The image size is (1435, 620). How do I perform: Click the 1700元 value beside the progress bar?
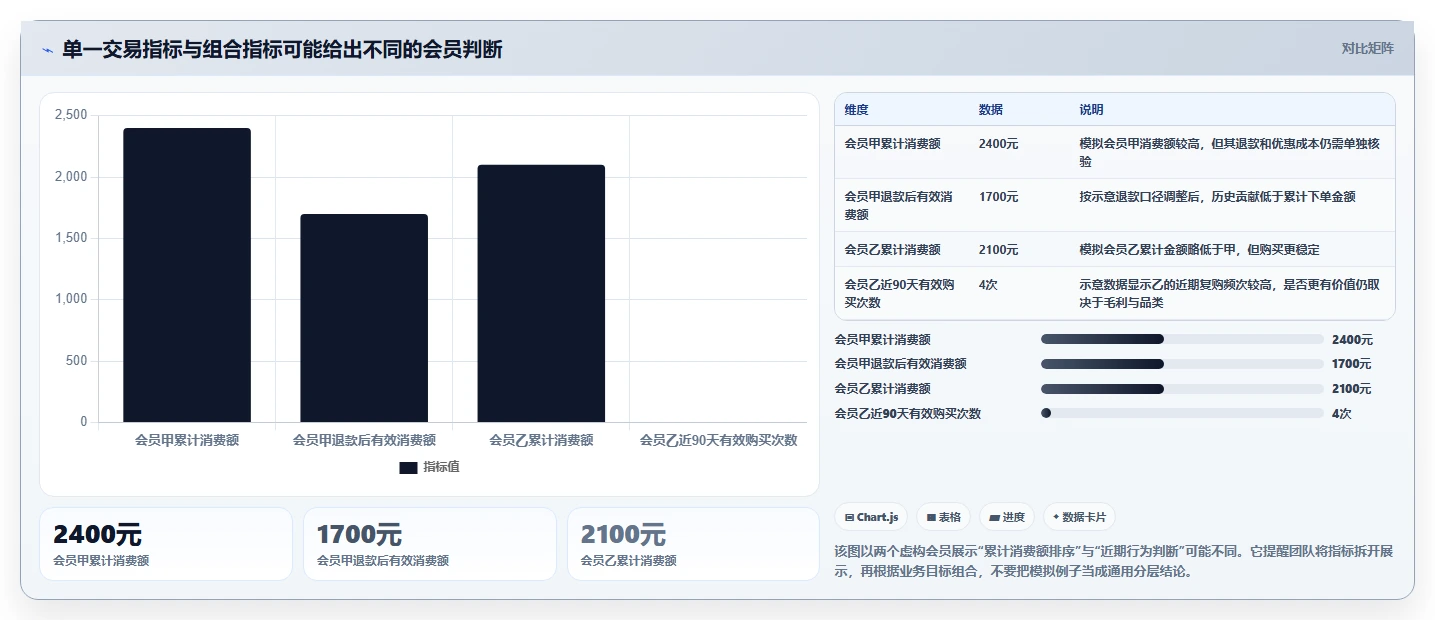[1352, 364]
